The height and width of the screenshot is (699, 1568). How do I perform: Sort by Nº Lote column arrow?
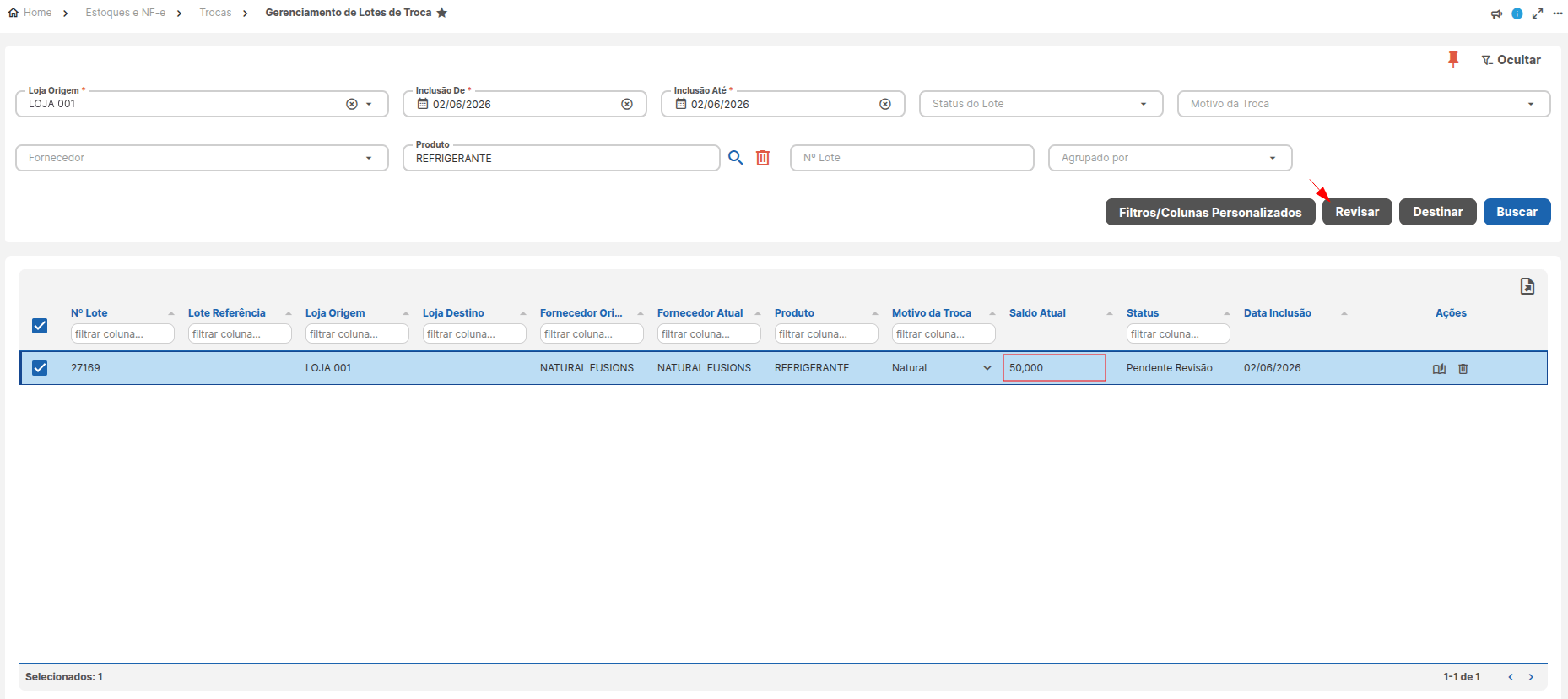(x=171, y=313)
